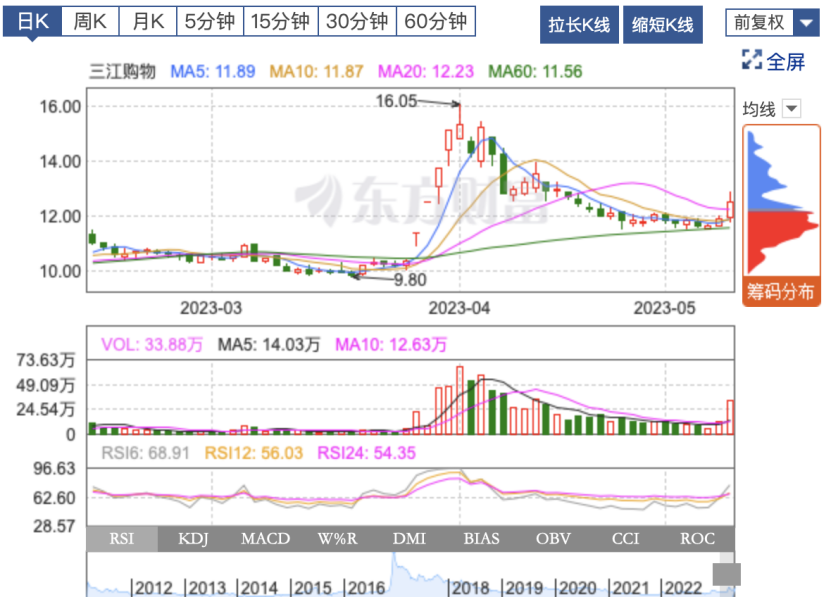The height and width of the screenshot is (604, 831).
Task: Click the gray timeline range slider handle
Action: coord(726,574)
